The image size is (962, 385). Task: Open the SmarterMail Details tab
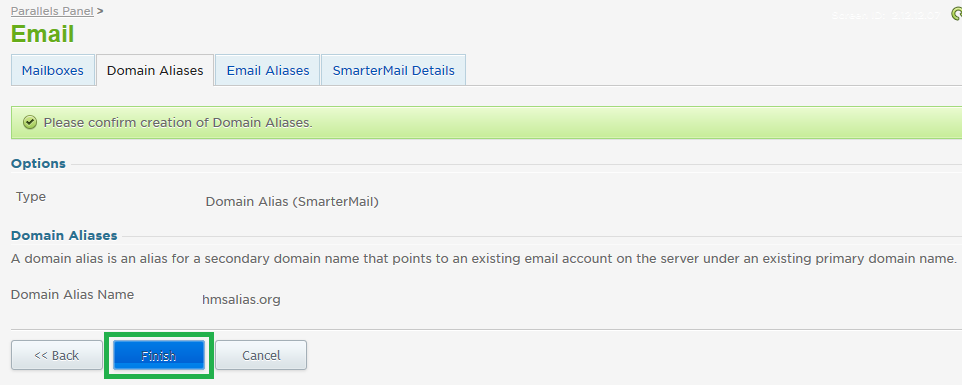click(393, 71)
